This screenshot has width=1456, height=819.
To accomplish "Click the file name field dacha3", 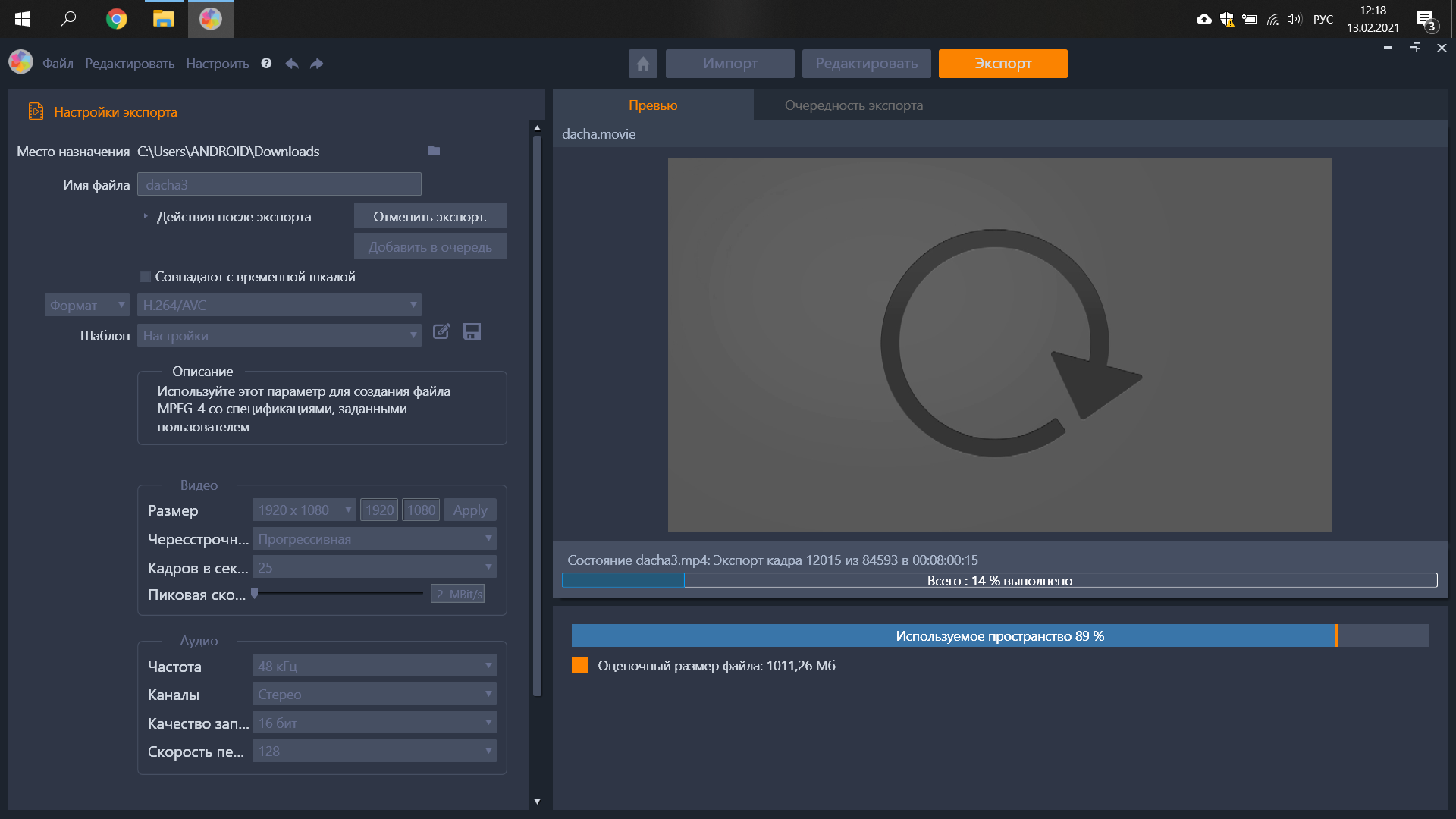I will pyautogui.click(x=279, y=184).
